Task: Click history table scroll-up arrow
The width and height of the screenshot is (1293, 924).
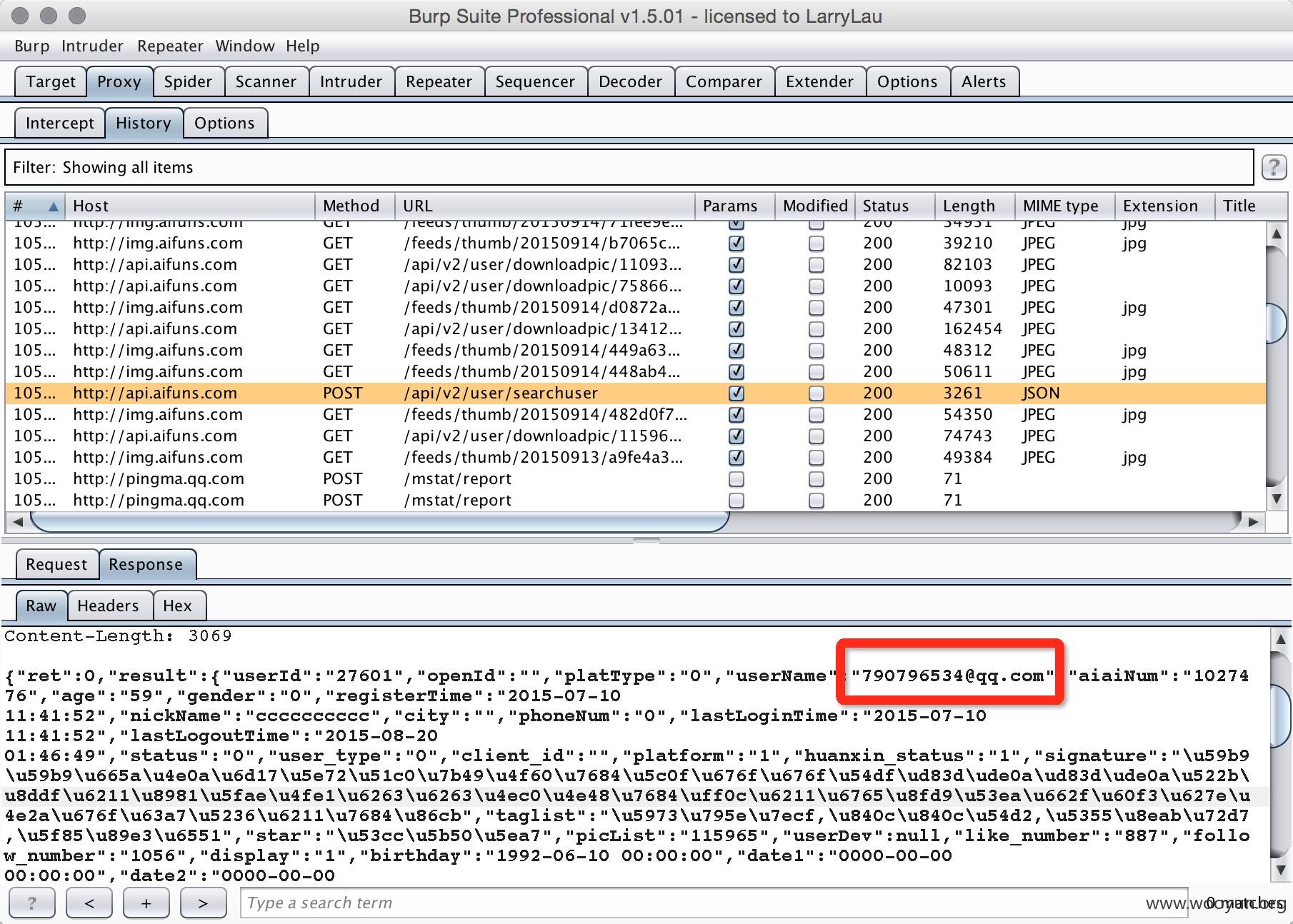Action: 1277,233
